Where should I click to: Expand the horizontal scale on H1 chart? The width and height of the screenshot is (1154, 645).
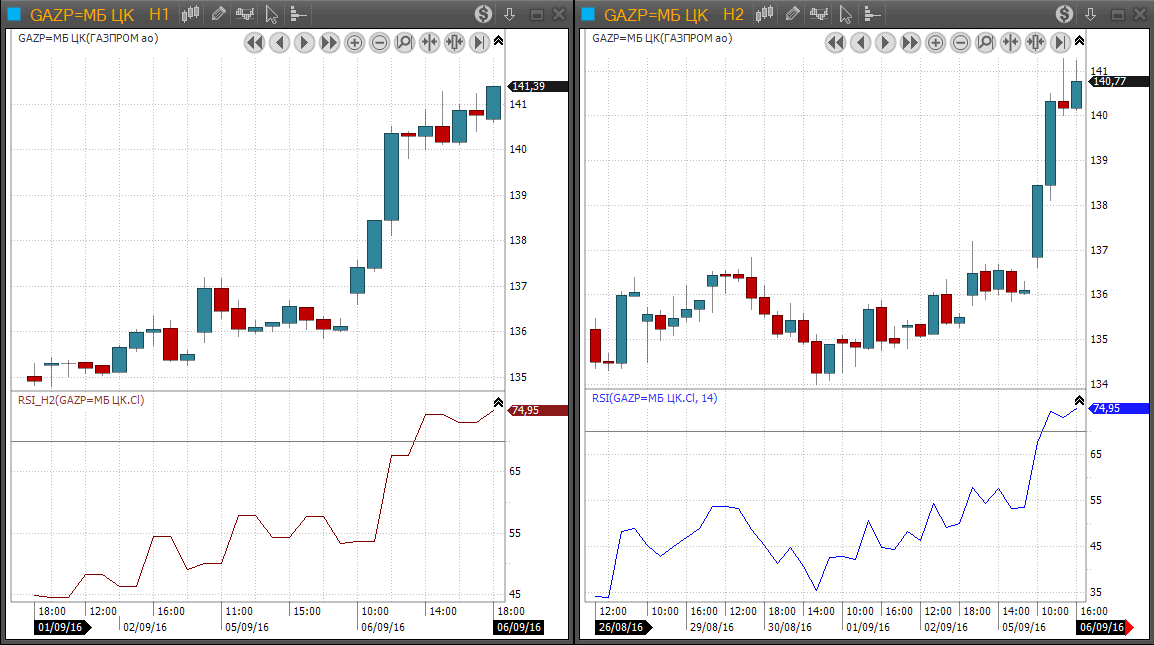tap(454, 42)
